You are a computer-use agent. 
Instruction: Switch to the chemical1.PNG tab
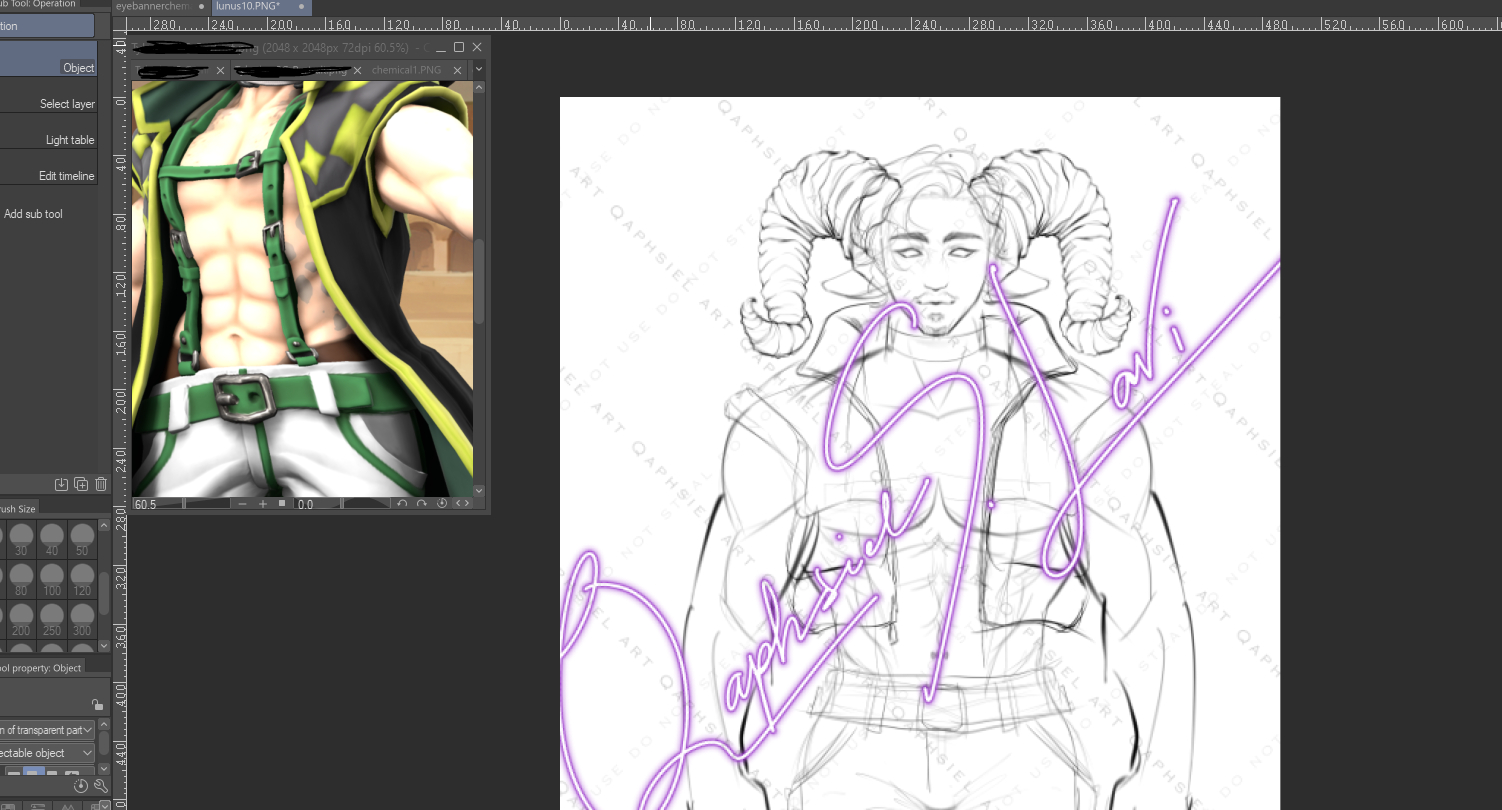(x=406, y=70)
